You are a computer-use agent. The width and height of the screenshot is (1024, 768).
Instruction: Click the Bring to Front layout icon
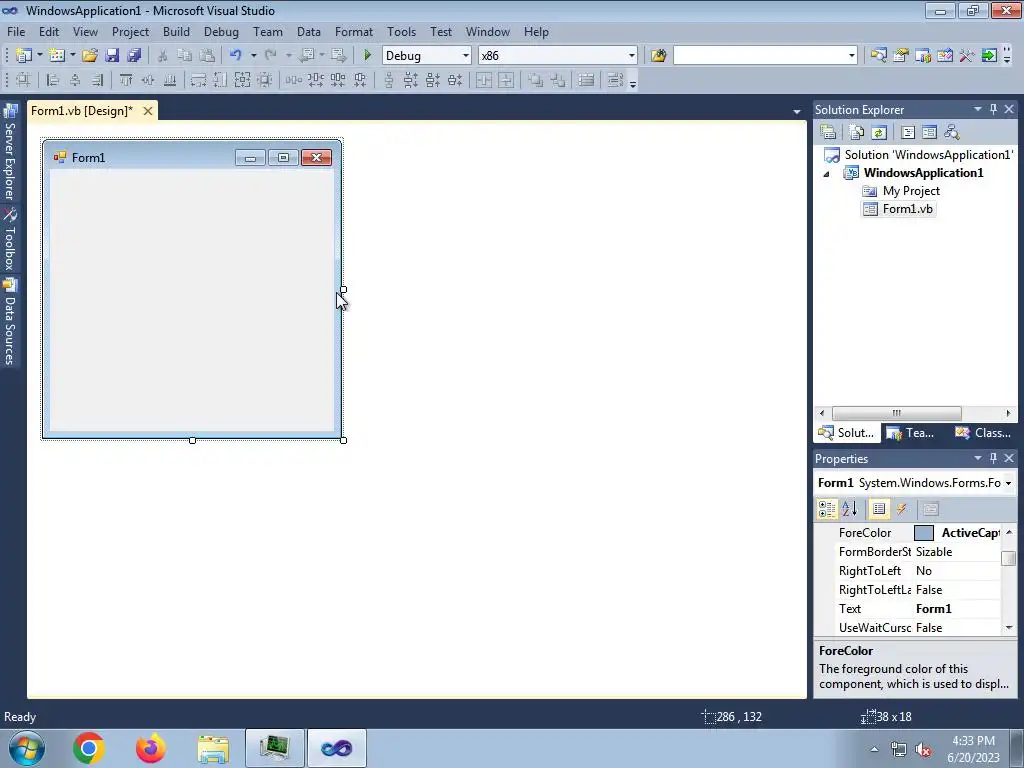click(x=536, y=80)
